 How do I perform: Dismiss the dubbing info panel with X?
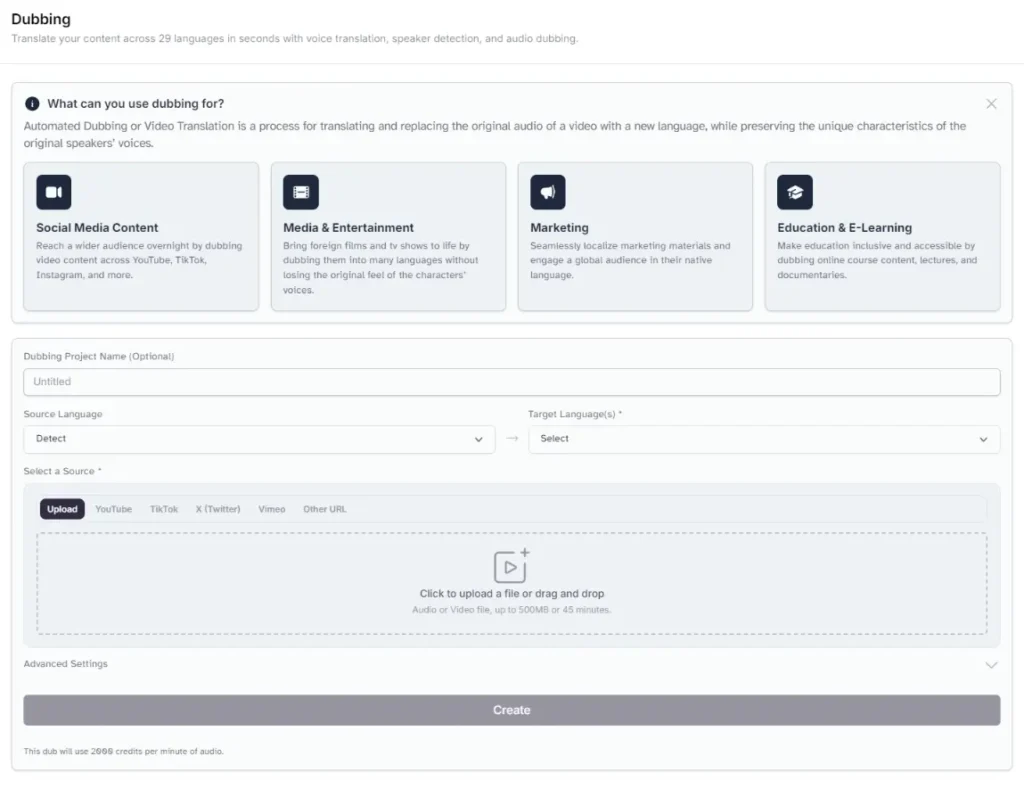[x=991, y=104]
